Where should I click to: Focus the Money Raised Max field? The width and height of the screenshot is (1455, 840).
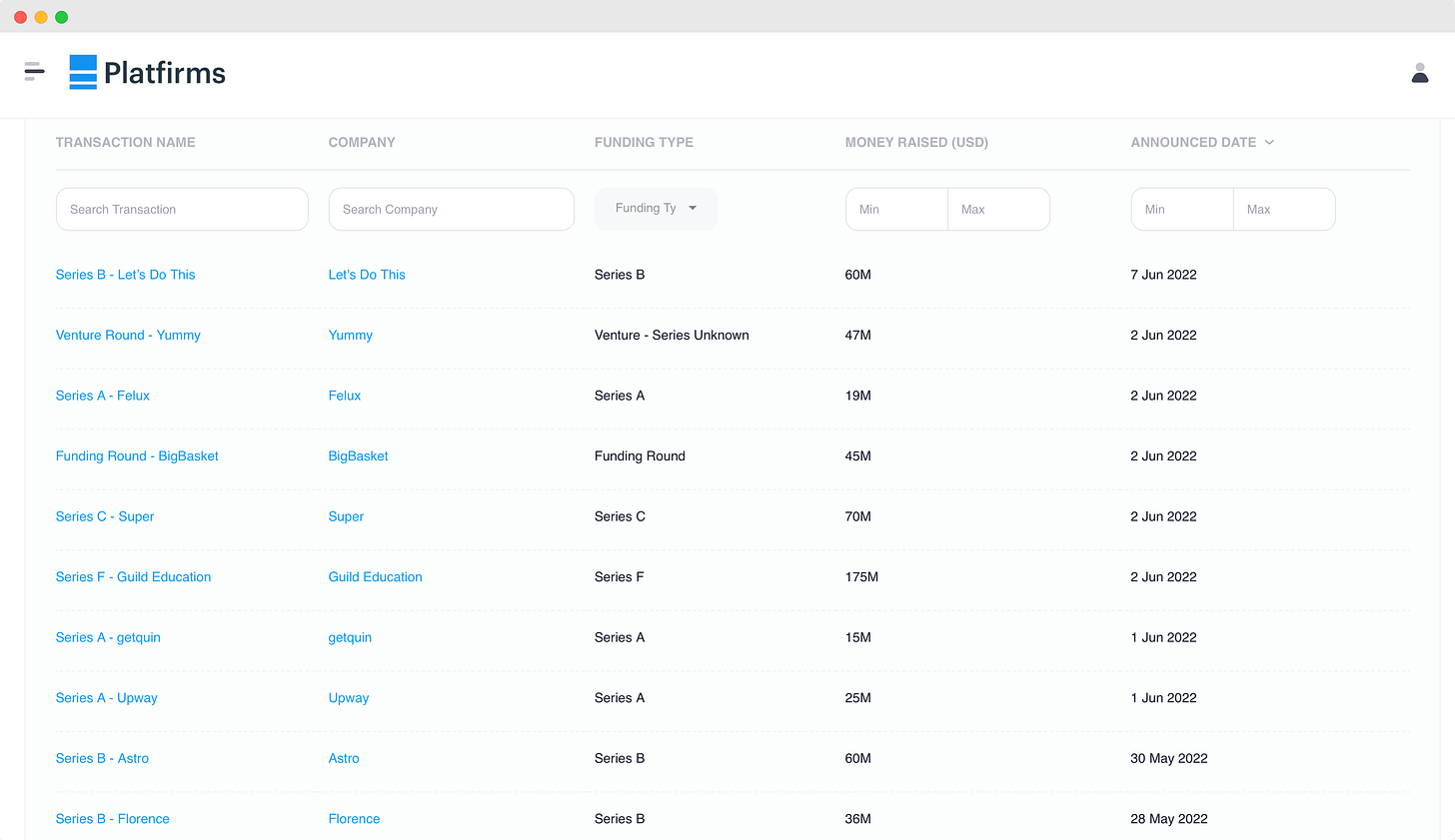pos(998,210)
